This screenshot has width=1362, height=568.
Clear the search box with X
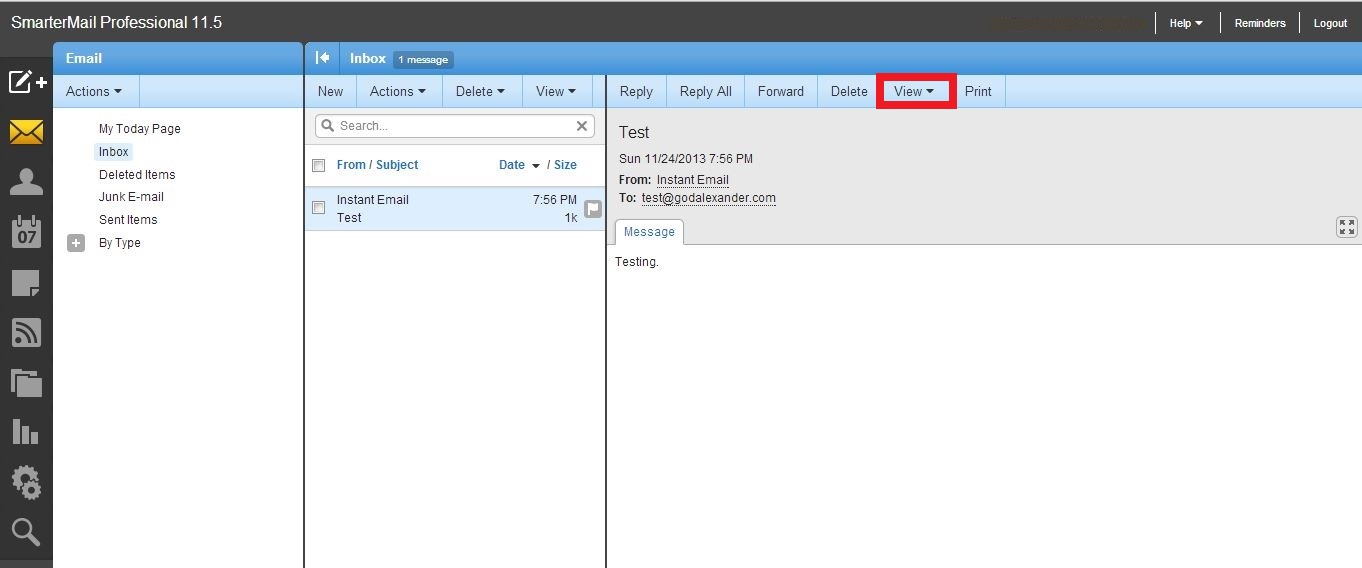click(582, 126)
